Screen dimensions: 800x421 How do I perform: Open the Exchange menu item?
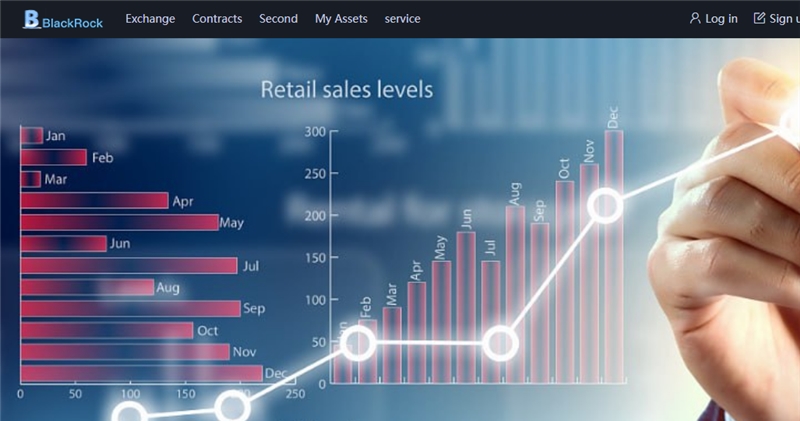click(x=150, y=18)
